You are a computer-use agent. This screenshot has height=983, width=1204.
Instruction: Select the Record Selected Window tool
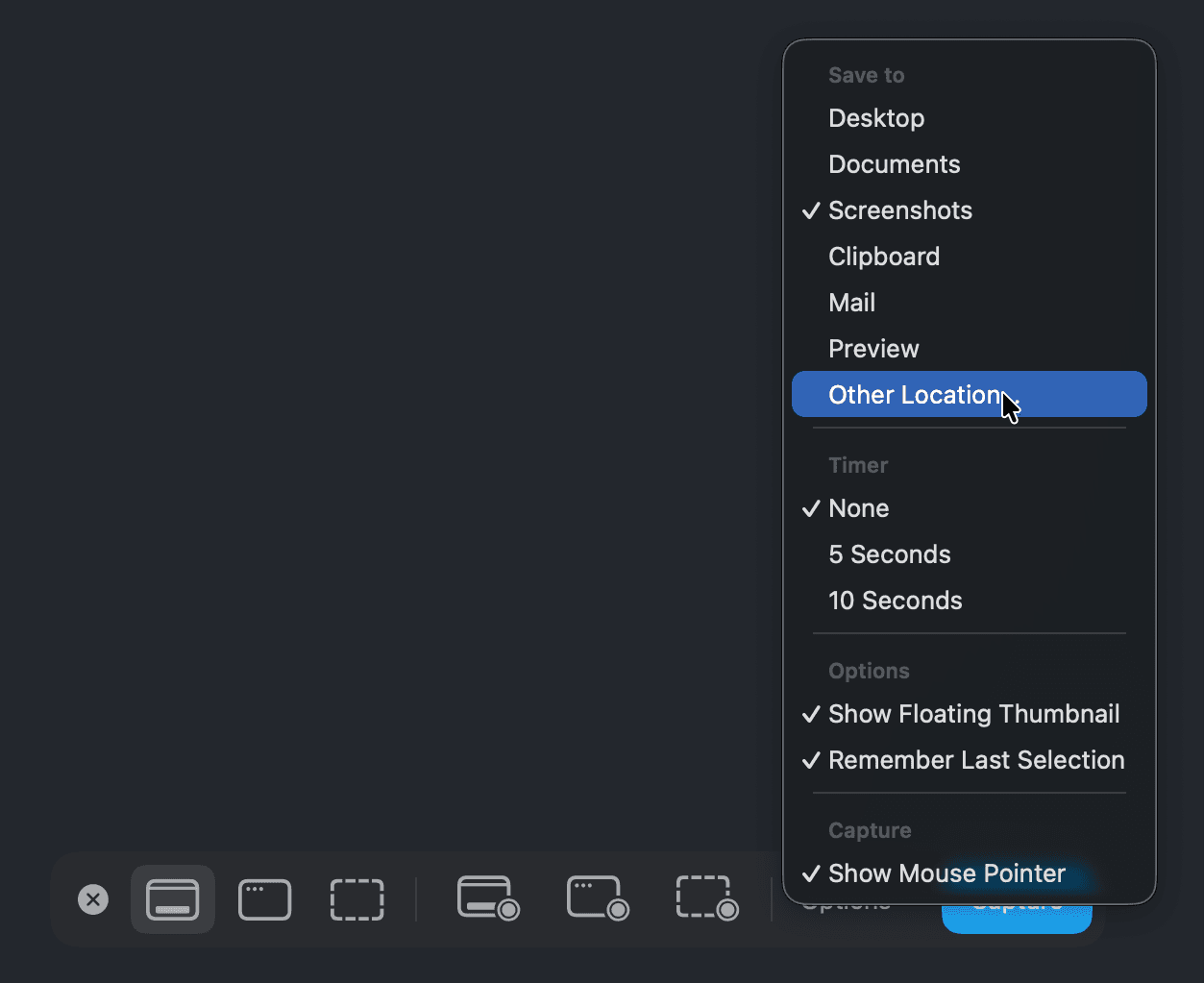(x=597, y=899)
